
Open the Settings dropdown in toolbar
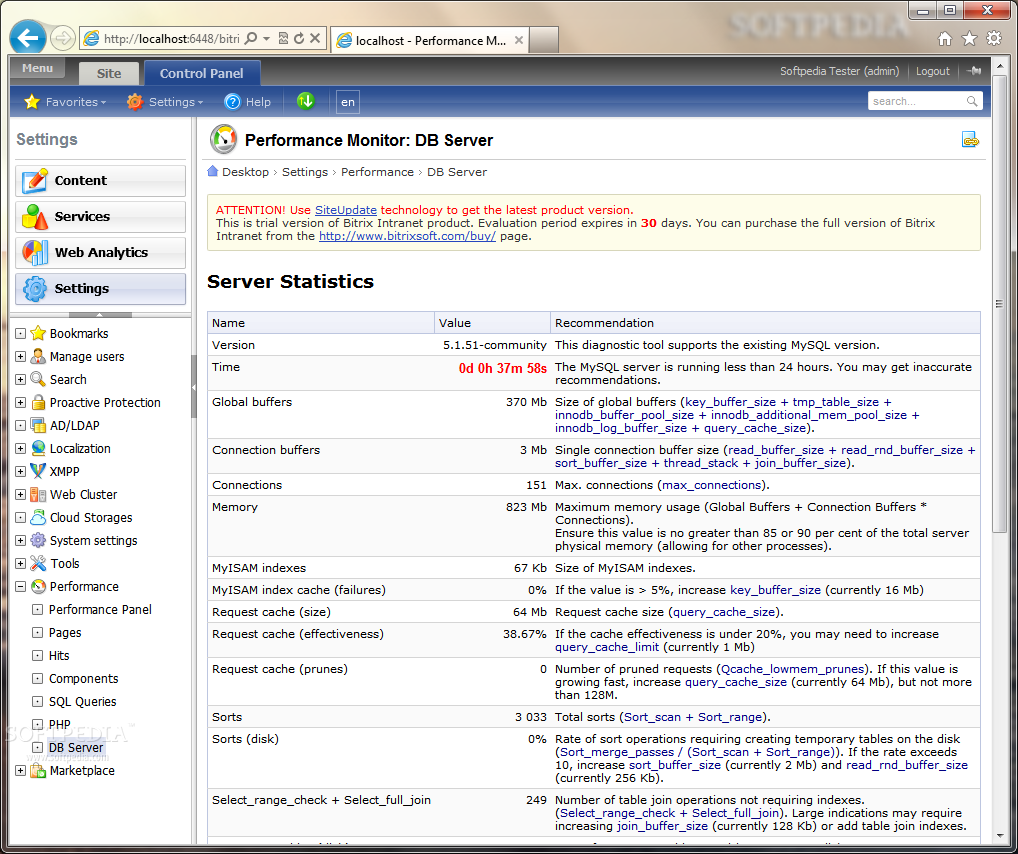coord(165,102)
